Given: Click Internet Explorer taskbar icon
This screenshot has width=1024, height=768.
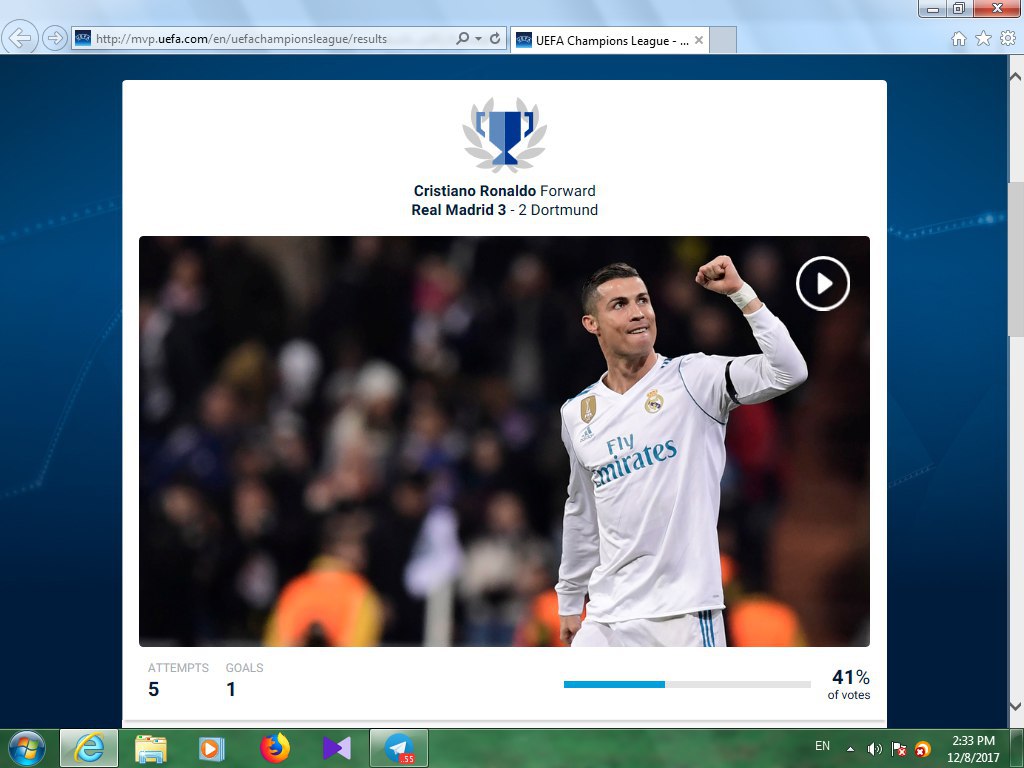Looking at the screenshot, I should click(x=89, y=748).
